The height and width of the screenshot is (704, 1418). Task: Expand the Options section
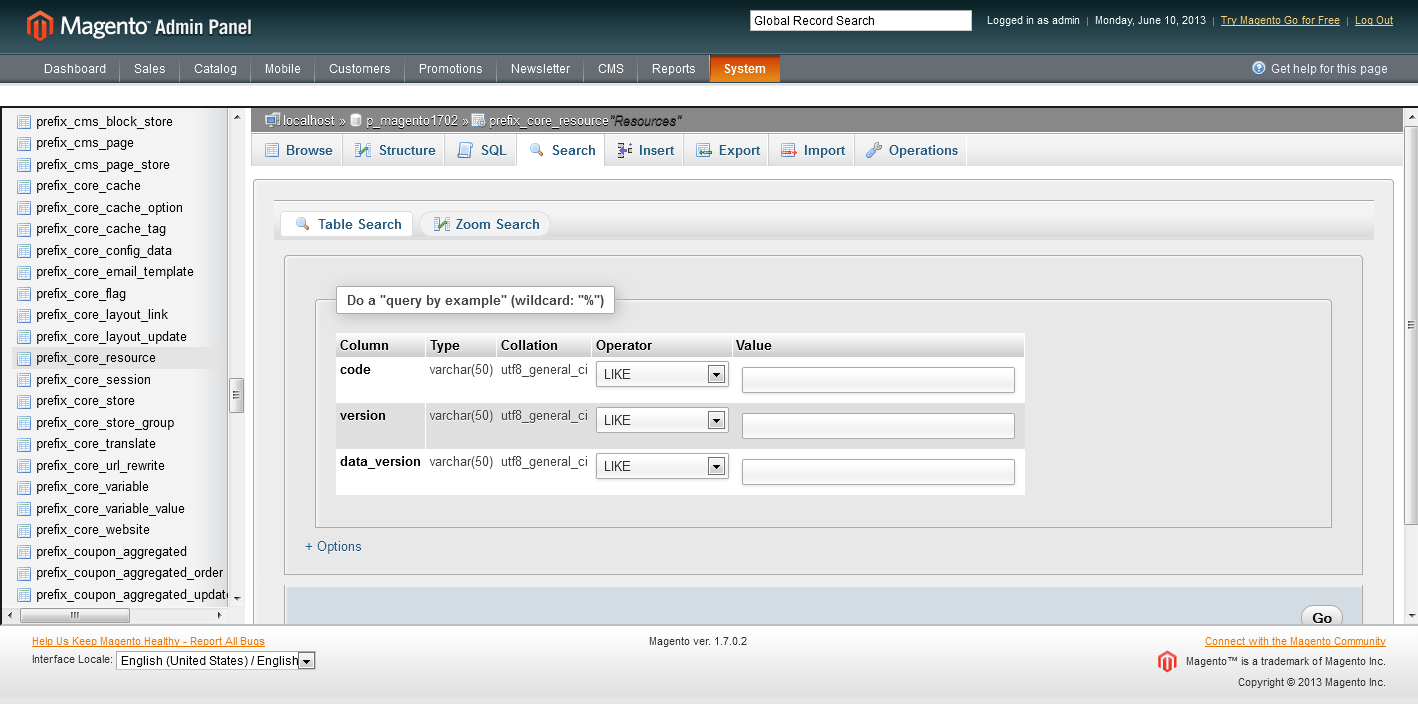coord(333,546)
